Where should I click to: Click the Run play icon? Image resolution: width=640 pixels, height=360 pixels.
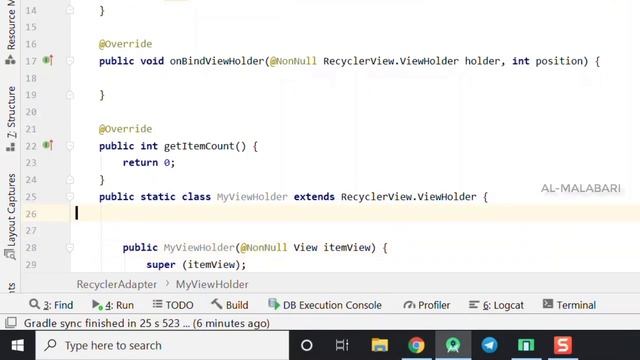pyautogui.click(x=97, y=304)
